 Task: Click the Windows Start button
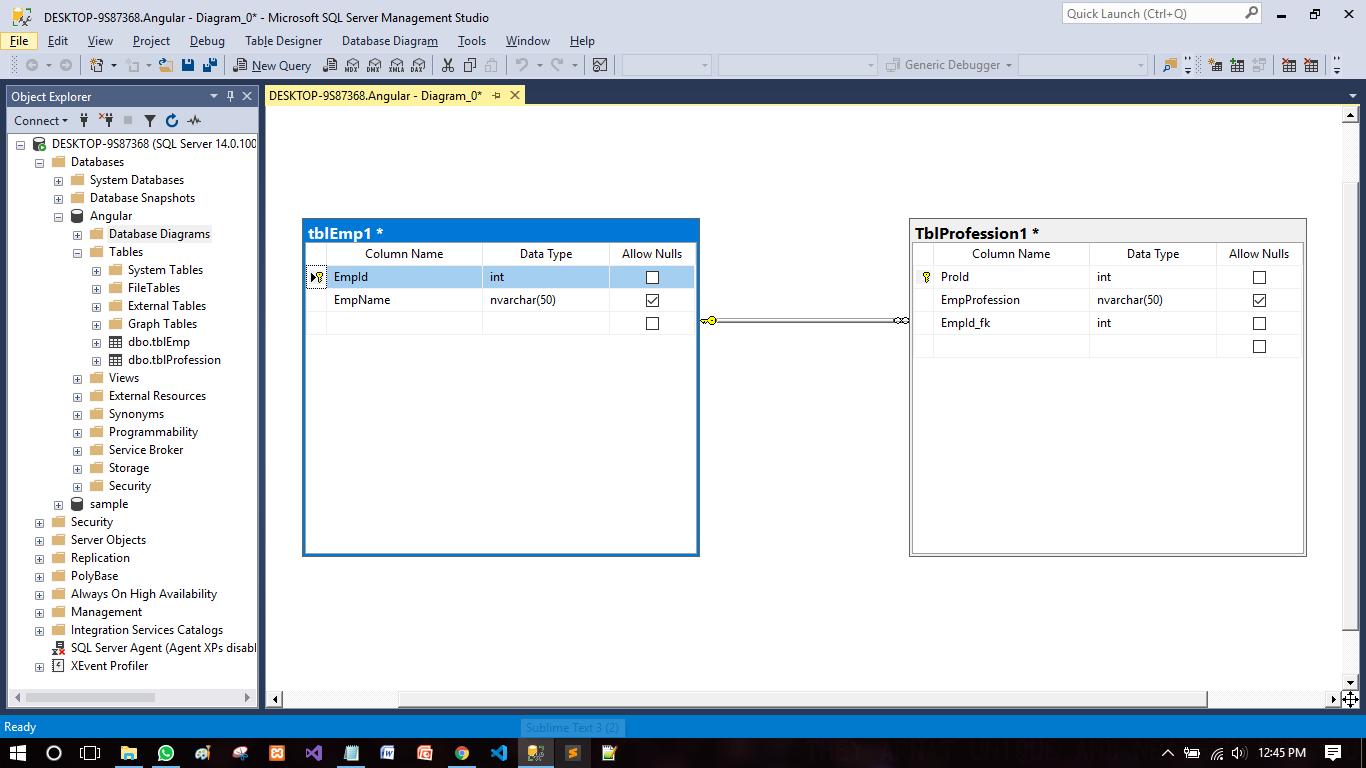pos(18,753)
